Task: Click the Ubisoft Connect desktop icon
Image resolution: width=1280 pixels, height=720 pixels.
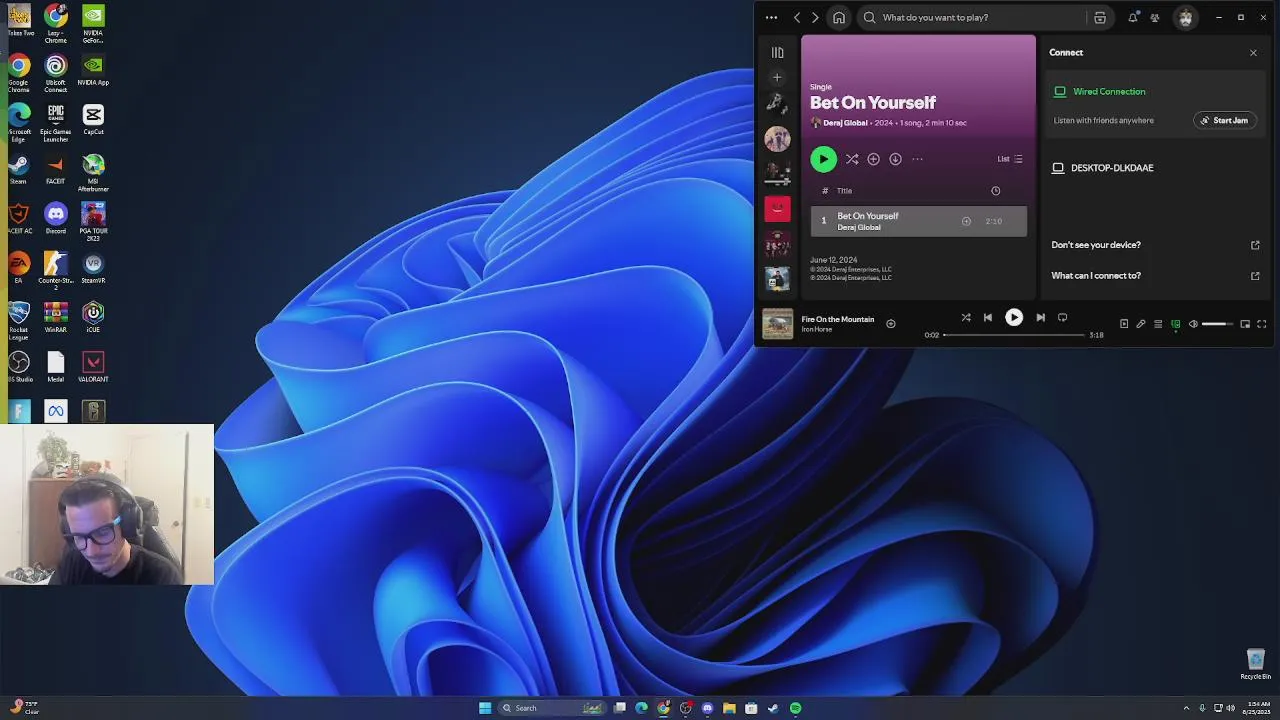Action: (55, 74)
